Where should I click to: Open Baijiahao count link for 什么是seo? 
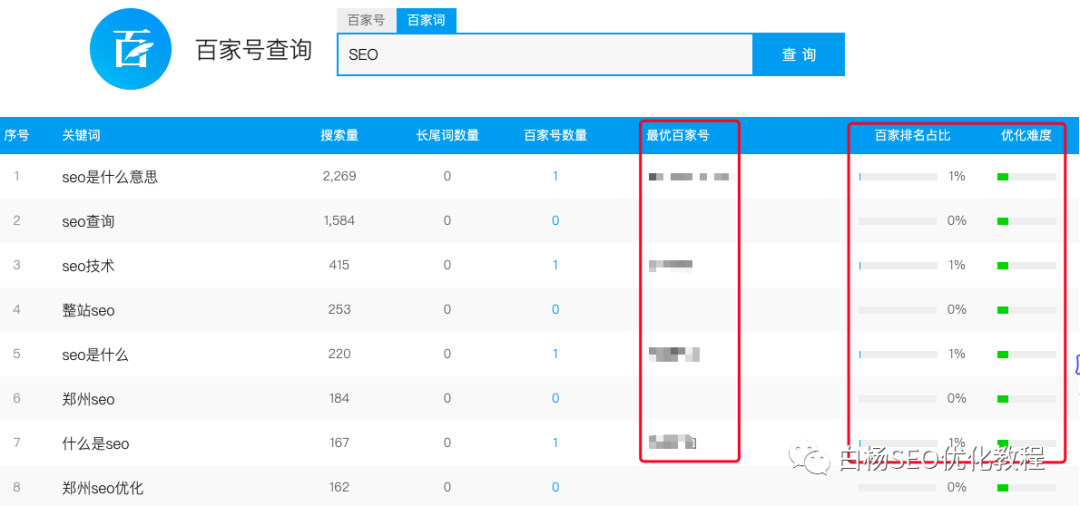click(555, 443)
